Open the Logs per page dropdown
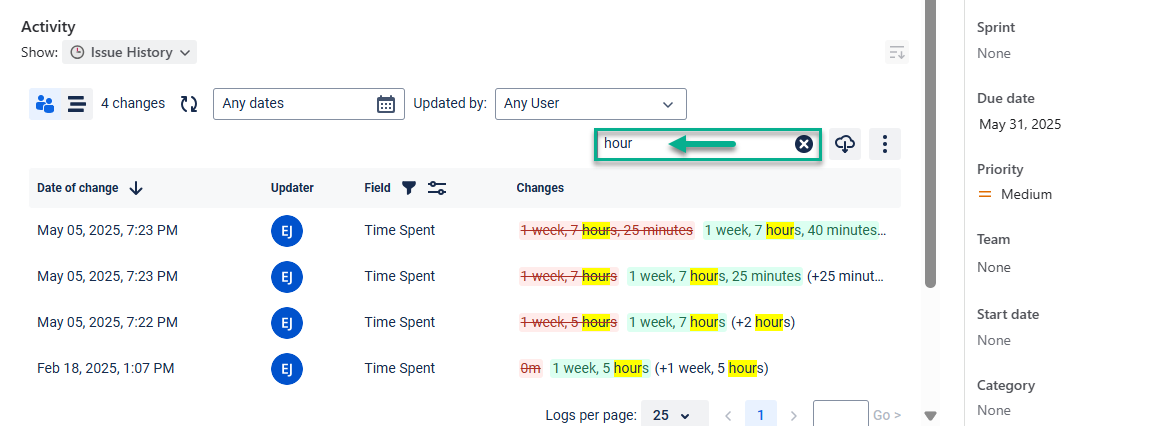This screenshot has width=1172, height=426. tap(671, 415)
